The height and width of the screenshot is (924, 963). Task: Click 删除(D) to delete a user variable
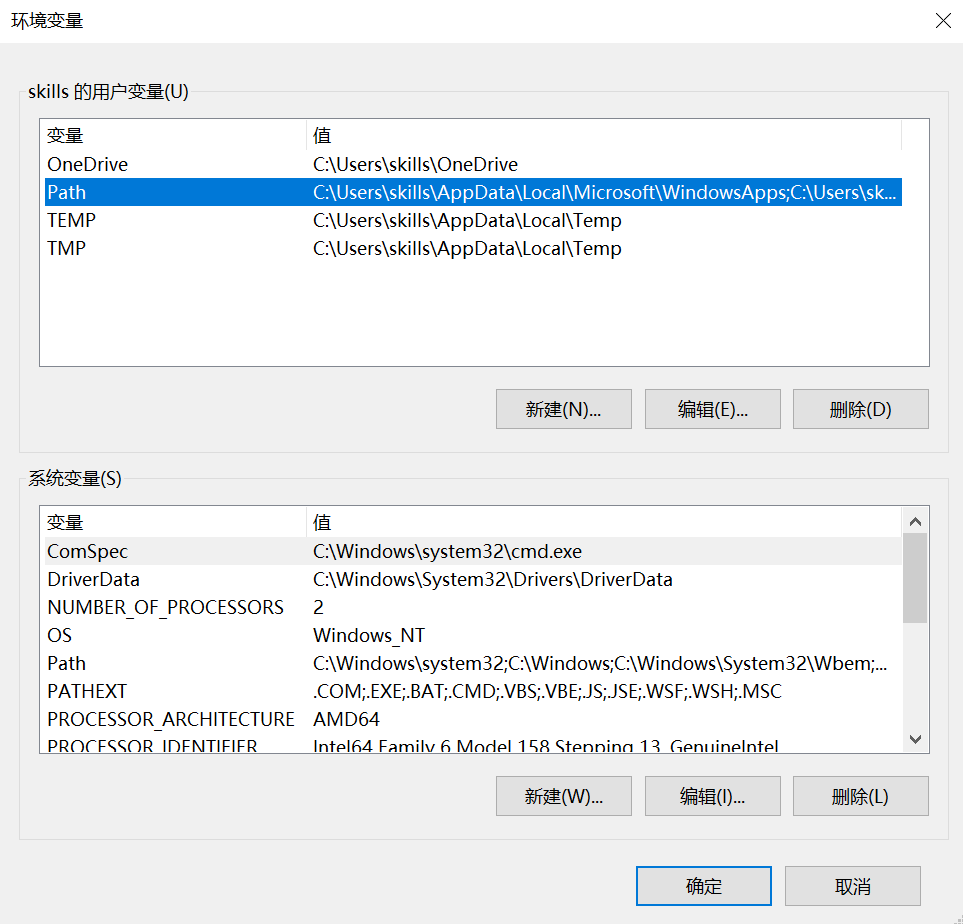pos(860,408)
